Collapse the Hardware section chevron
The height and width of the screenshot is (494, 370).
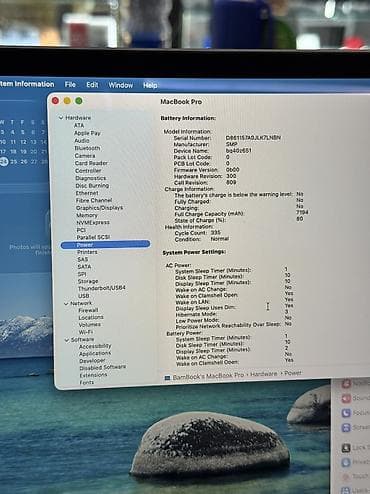click(61, 118)
